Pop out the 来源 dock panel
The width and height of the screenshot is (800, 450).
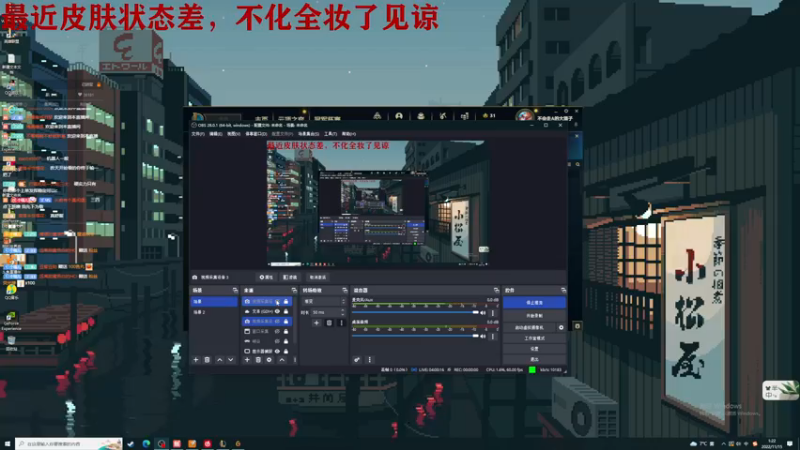(294, 290)
